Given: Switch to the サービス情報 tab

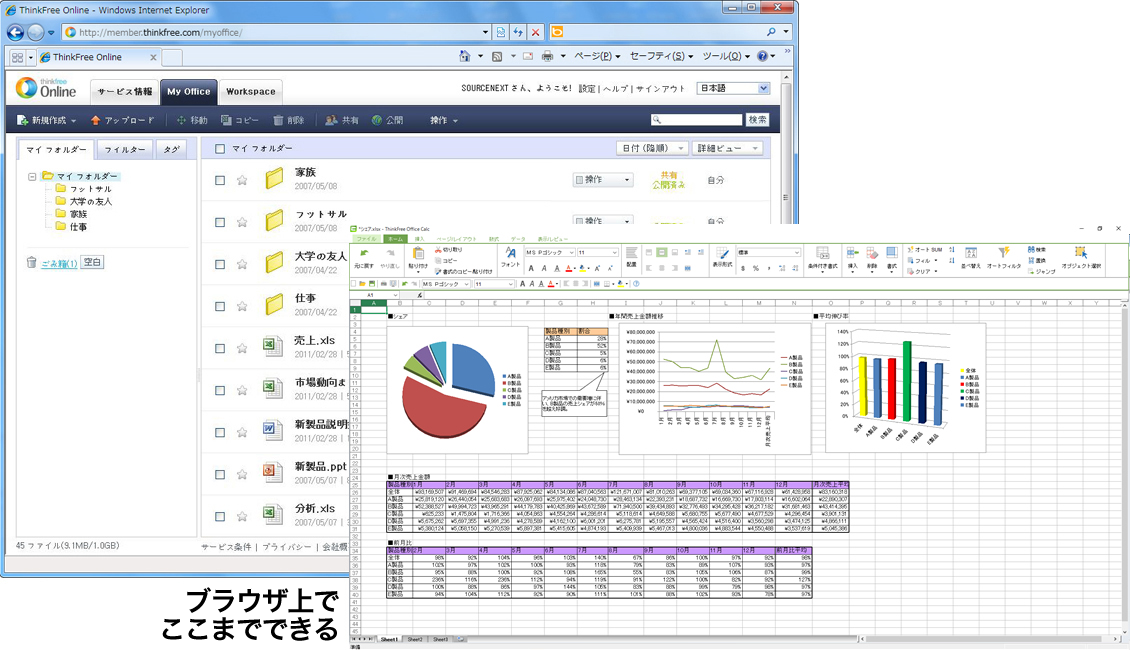Looking at the screenshot, I should coord(125,92).
